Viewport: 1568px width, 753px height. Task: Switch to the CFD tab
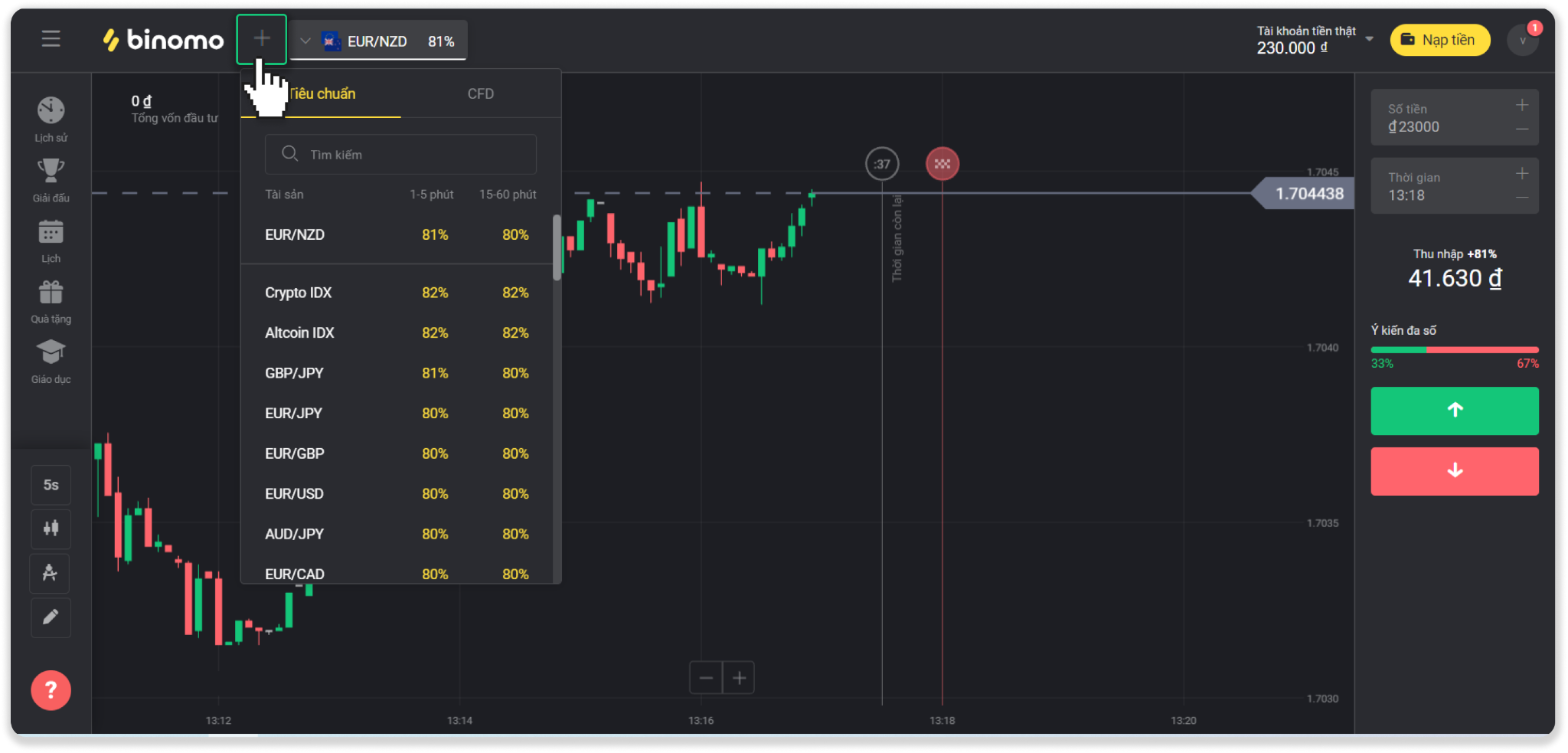click(x=481, y=94)
